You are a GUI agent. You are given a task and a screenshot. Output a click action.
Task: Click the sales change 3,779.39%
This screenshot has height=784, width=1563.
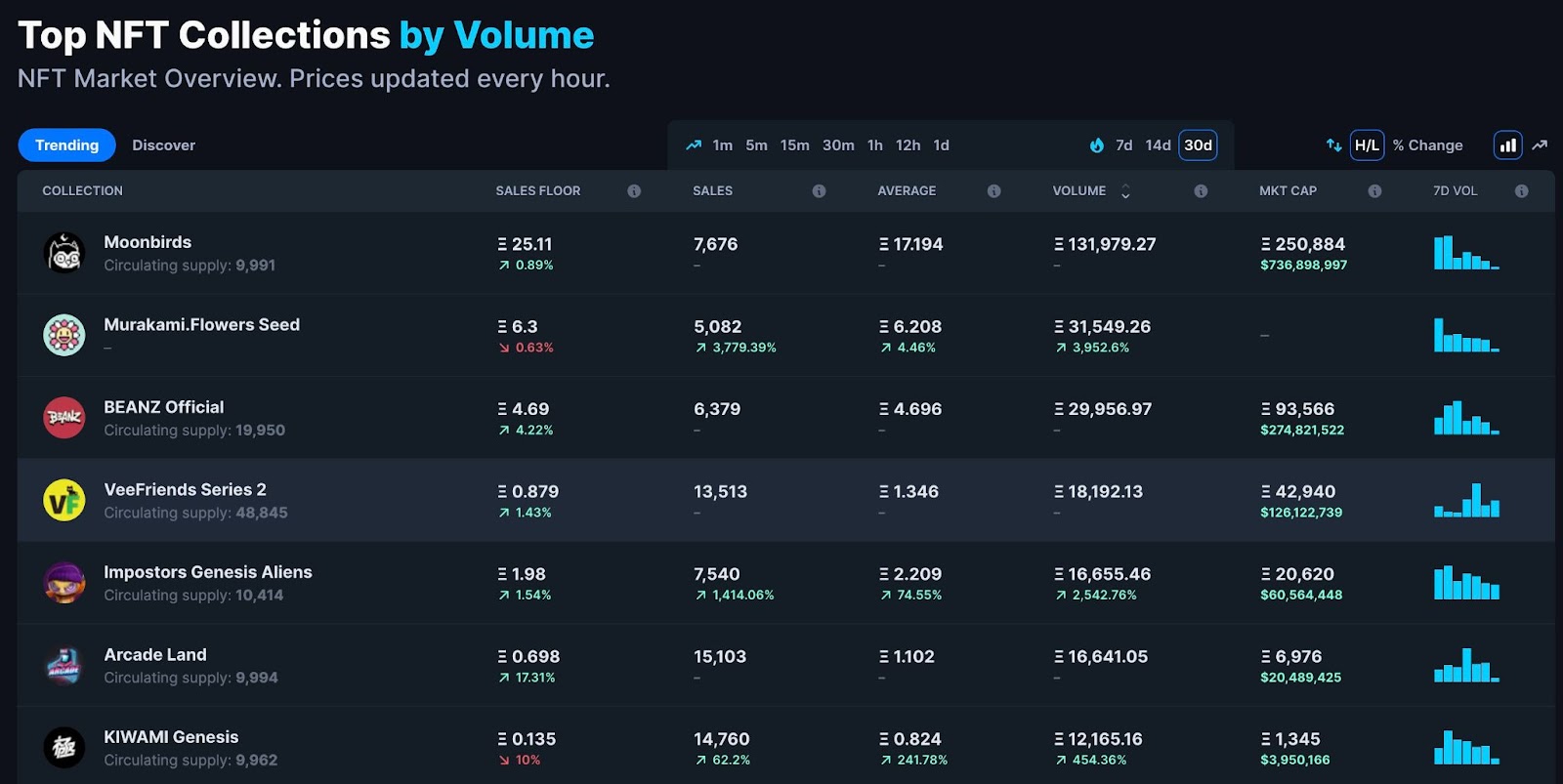736,348
